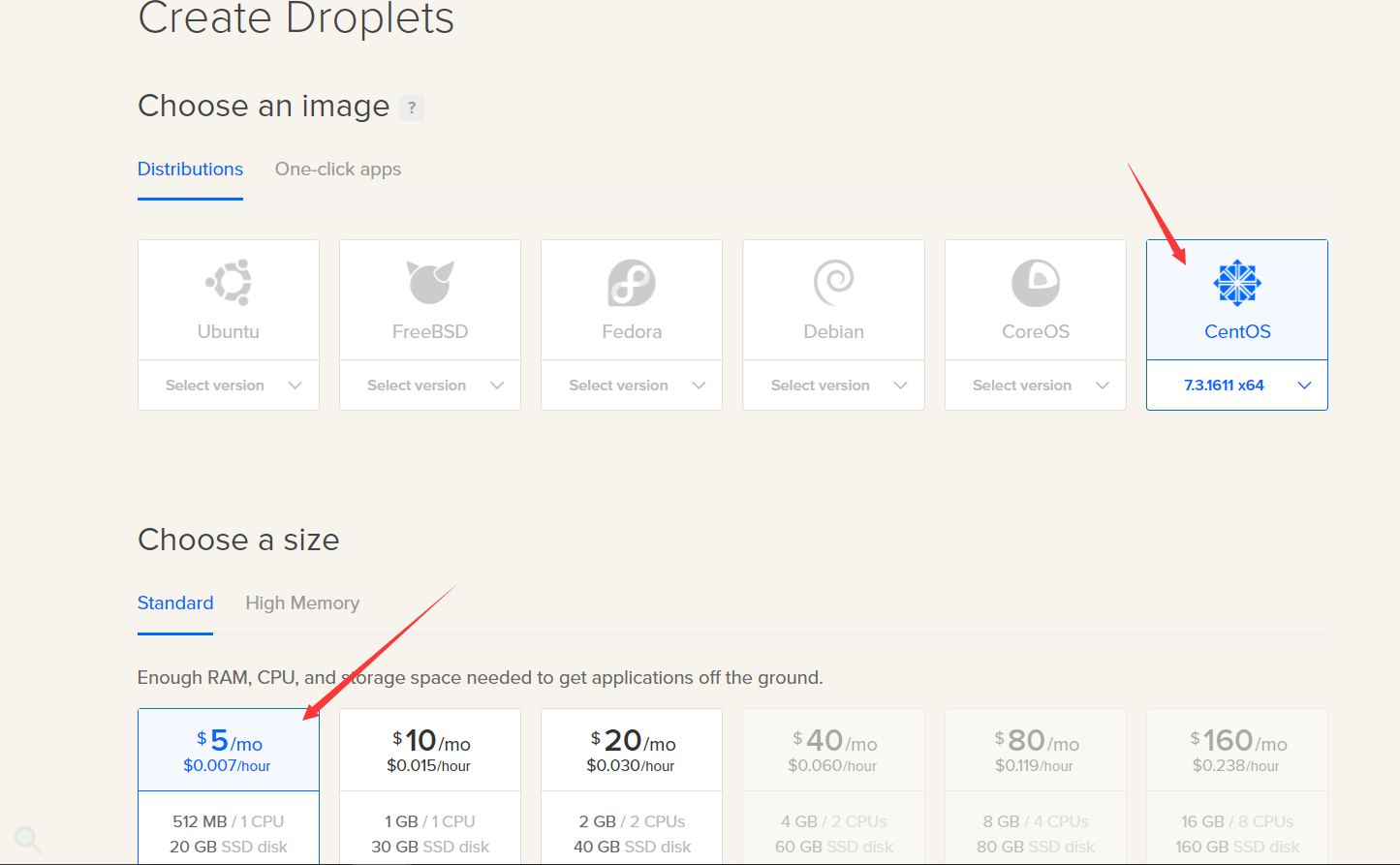This screenshot has height=865, width=1400.
Task: Click the $0.015/hour price text
Action: coord(428,766)
